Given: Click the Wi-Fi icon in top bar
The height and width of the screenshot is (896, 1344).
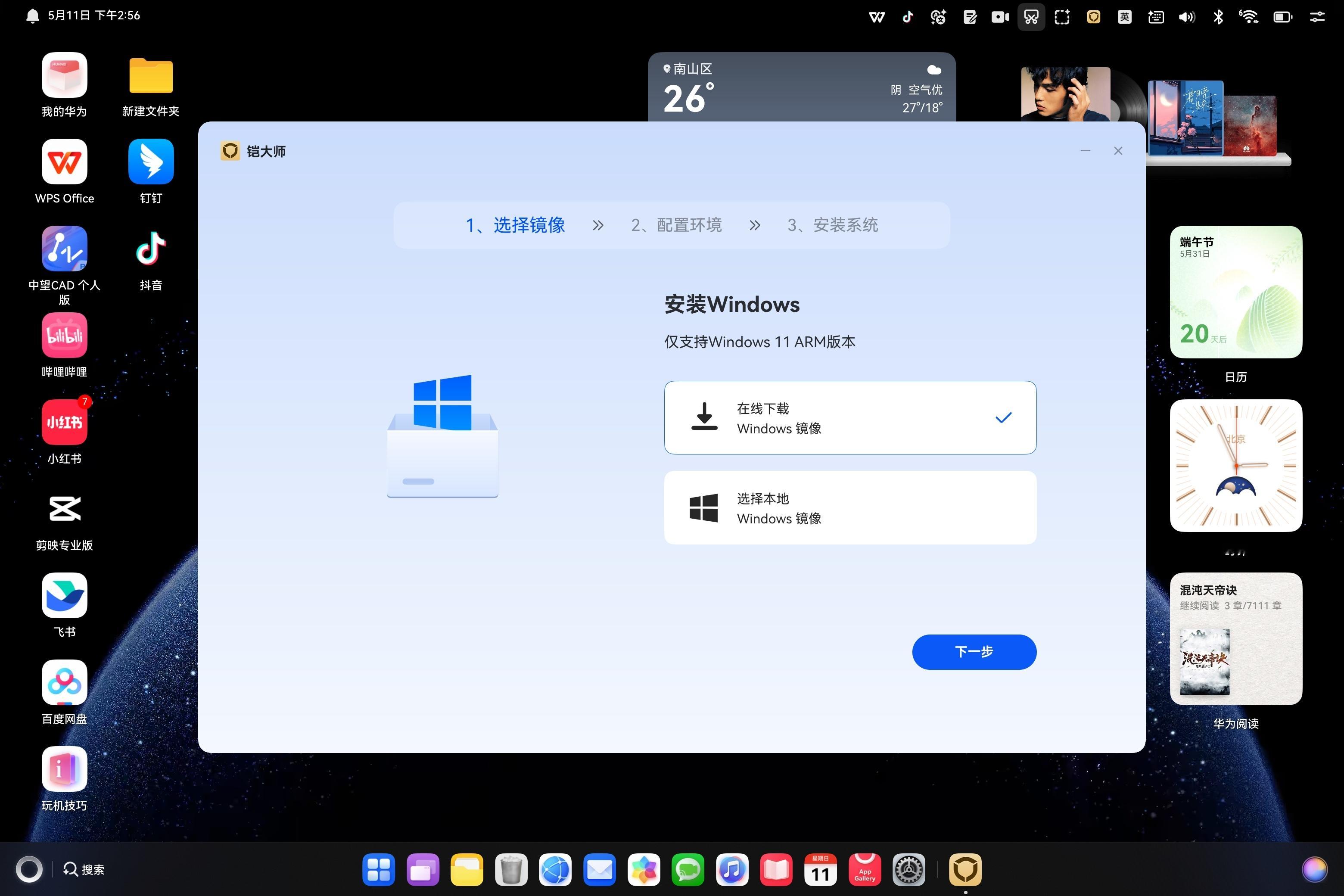Looking at the screenshot, I should pos(1249,17).
